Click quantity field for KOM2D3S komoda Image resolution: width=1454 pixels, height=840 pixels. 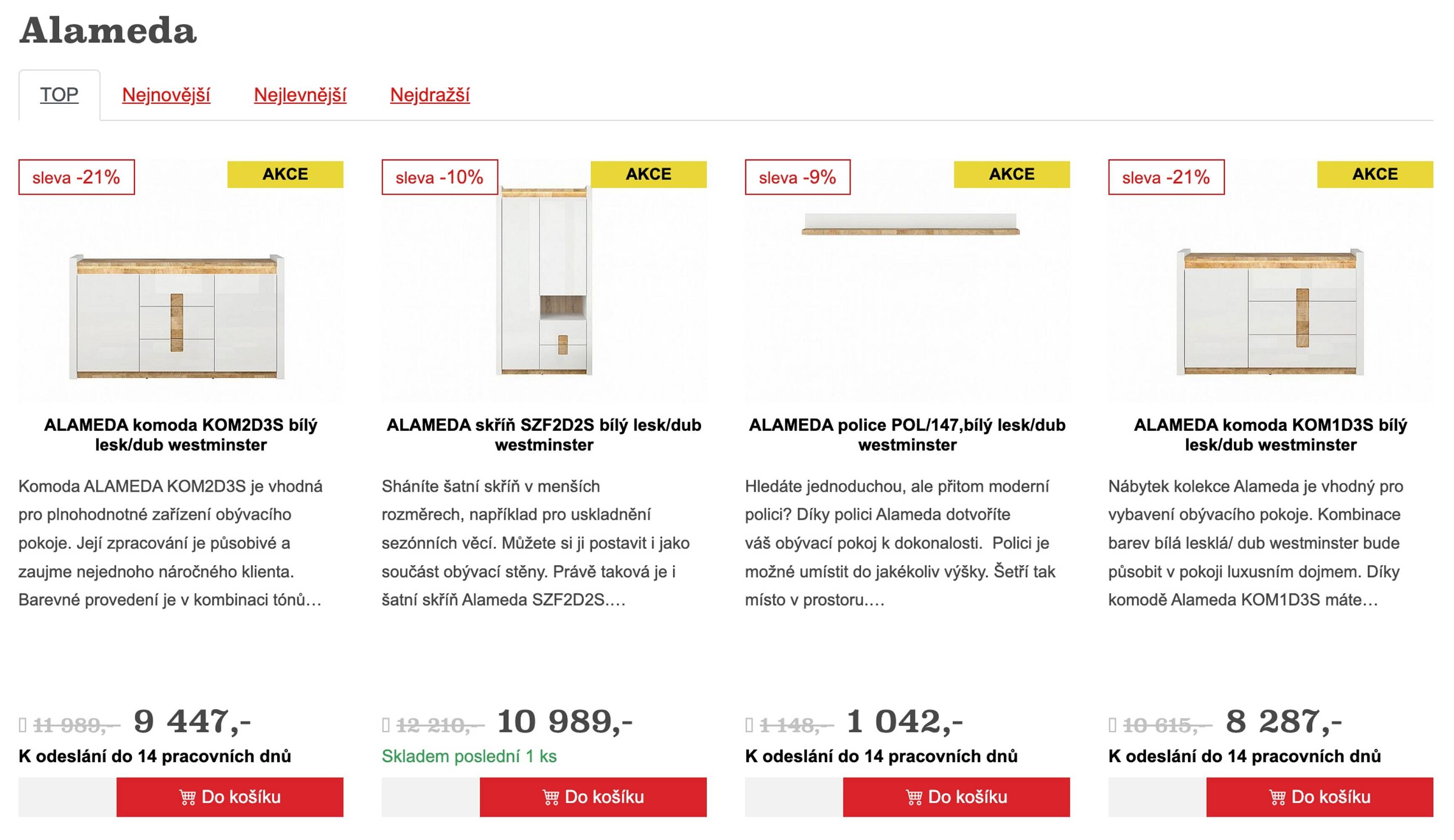pos(67,797)
